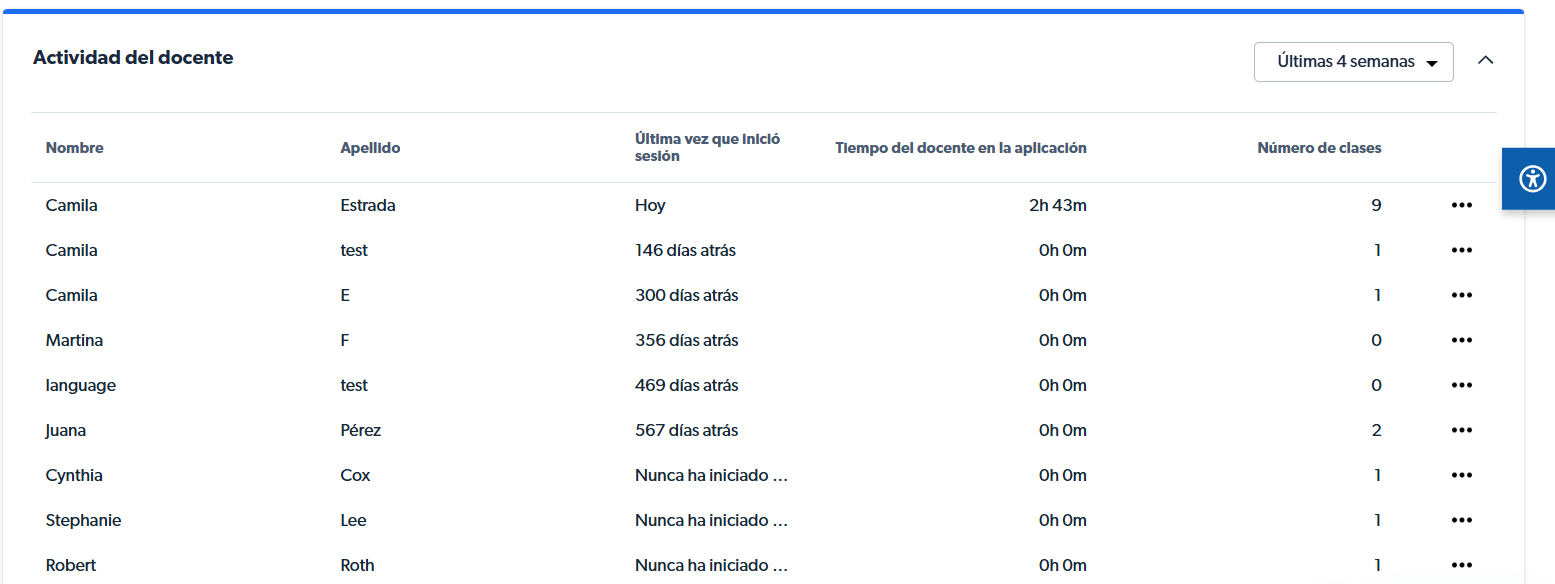1555x584 pixels.
Task: Click the ellipsis icon for Camila E
Action: [1461, 295]
